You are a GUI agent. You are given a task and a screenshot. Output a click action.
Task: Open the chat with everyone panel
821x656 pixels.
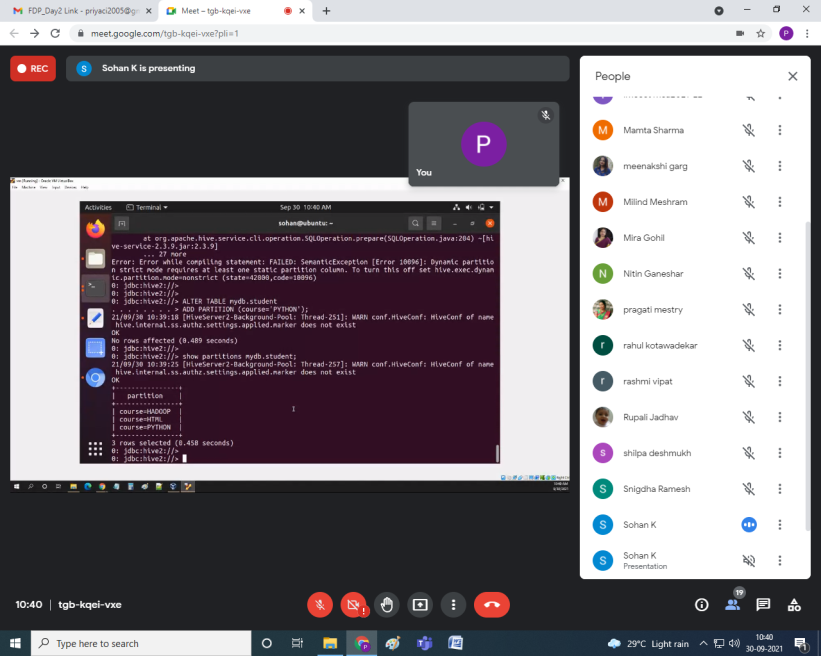(763, 604)
